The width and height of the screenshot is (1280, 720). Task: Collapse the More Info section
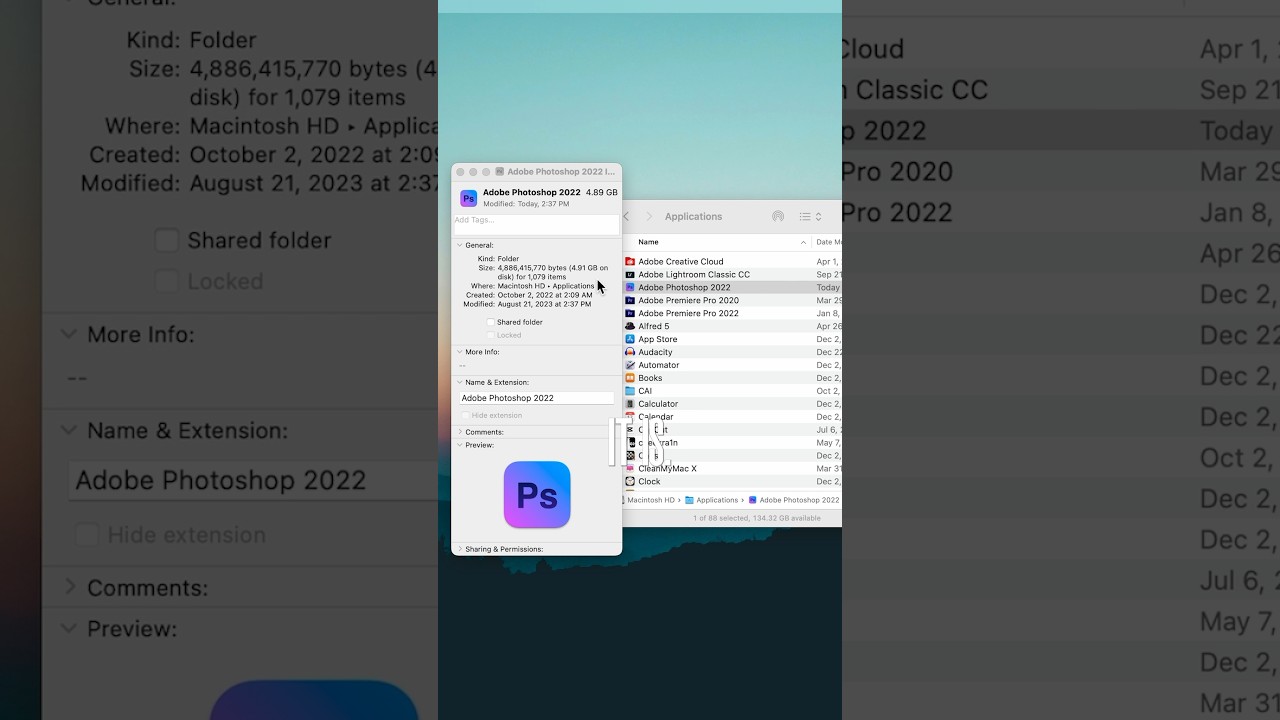pyautogui.click(x=460, y=352)
